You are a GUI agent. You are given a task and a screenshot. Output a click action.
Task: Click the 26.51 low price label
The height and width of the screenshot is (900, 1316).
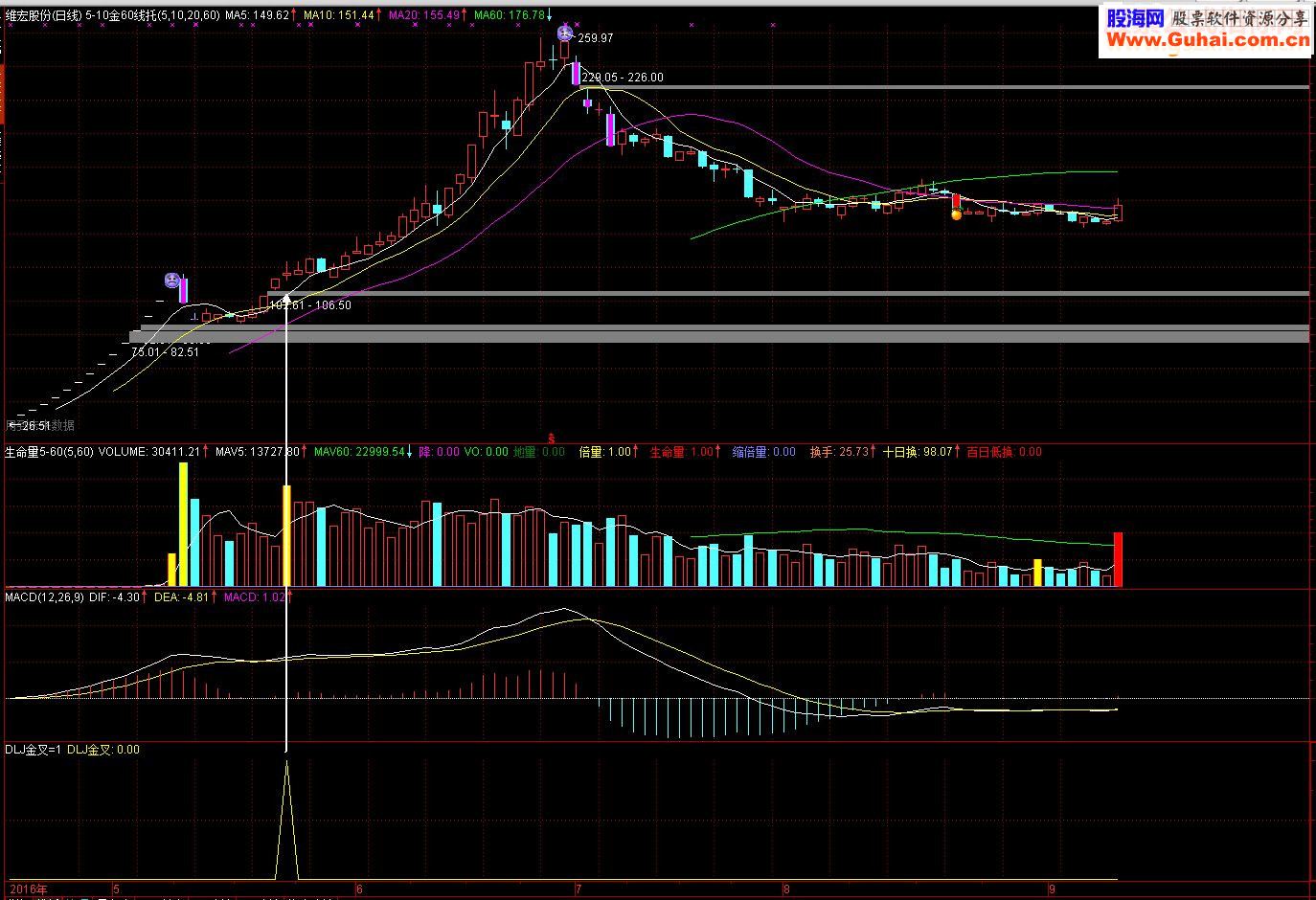point(35,426)
